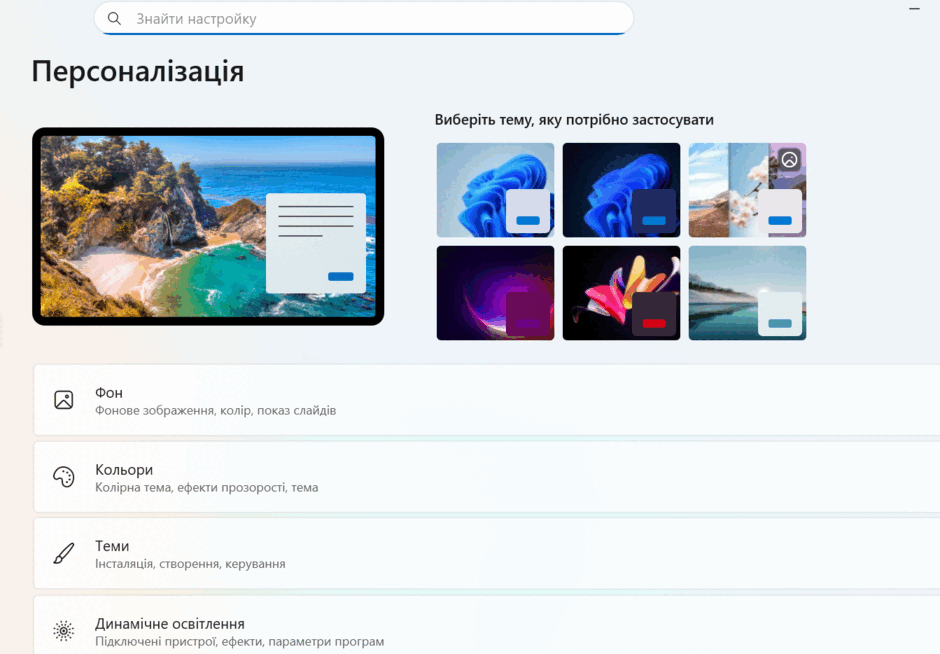Open the Кольори settings section
The image size is (940, 654).
(487, 477)
